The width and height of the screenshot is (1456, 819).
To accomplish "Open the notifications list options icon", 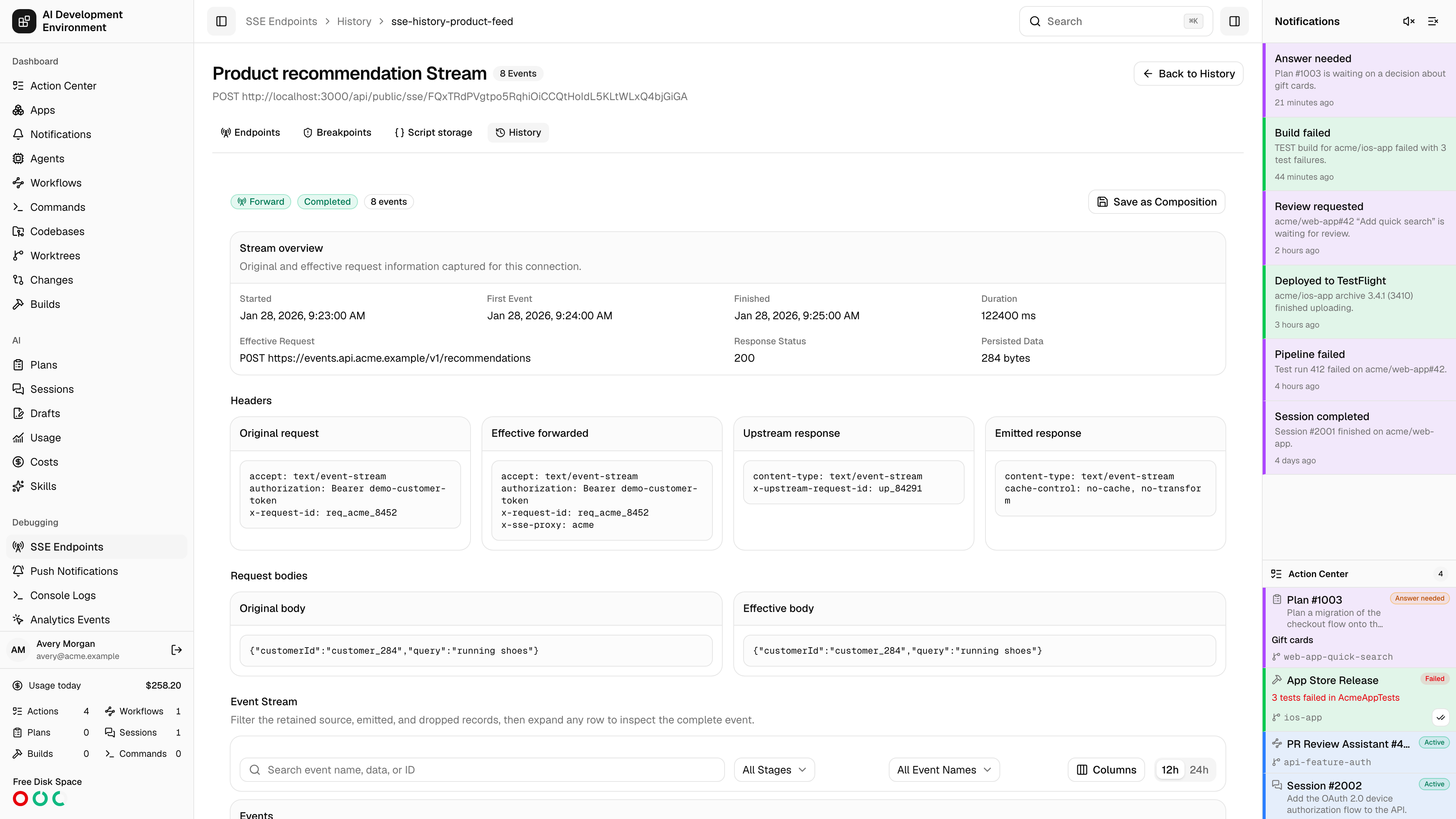I will click(x=1433, y=22).
